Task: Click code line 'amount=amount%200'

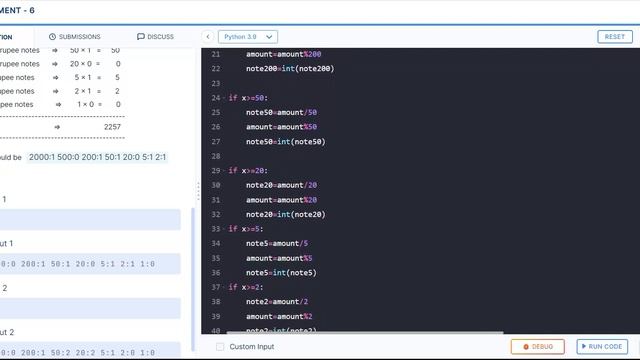Action: (x=283, y=54)
